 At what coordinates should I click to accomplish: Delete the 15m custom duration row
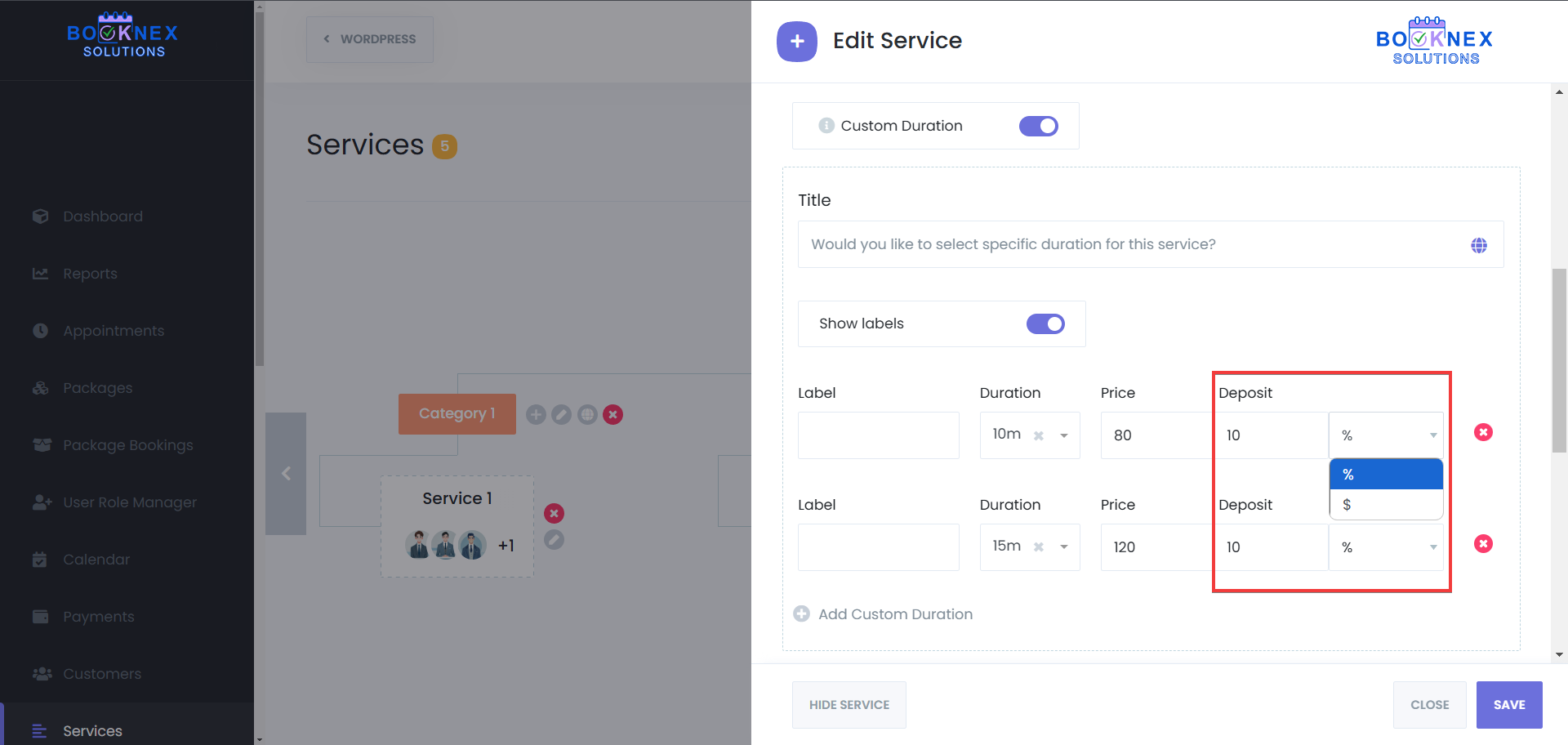click(x=1483, y=544)
